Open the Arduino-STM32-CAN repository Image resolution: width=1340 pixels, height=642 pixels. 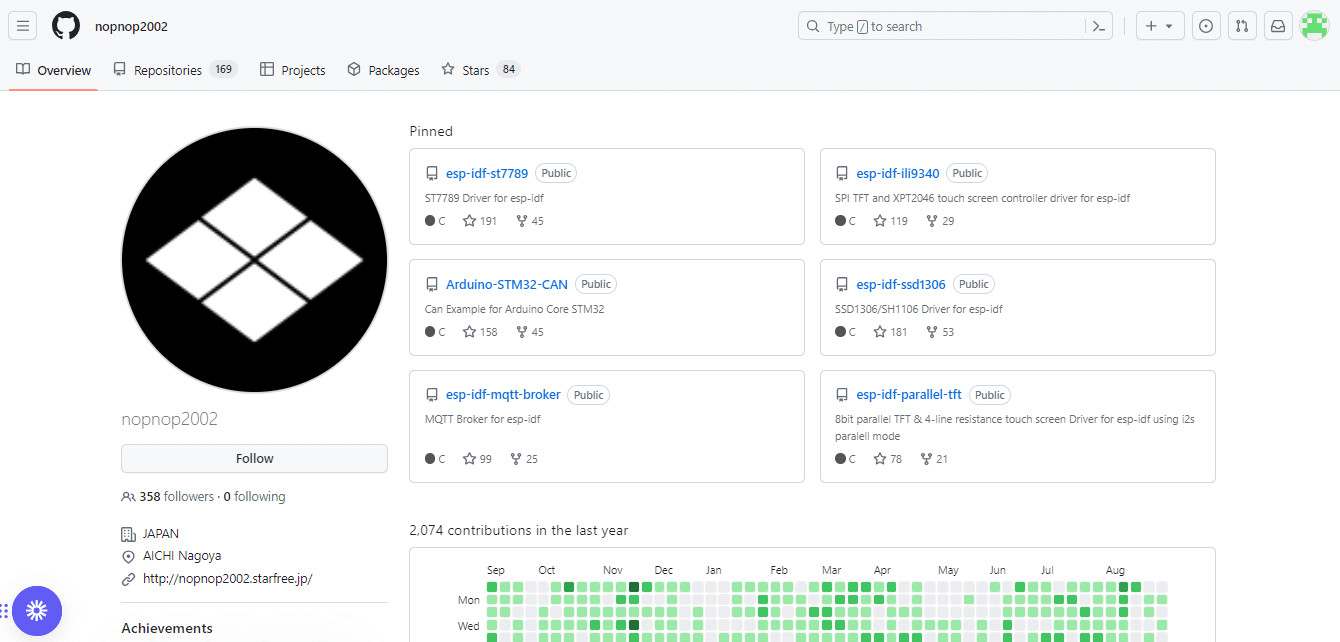507,284
